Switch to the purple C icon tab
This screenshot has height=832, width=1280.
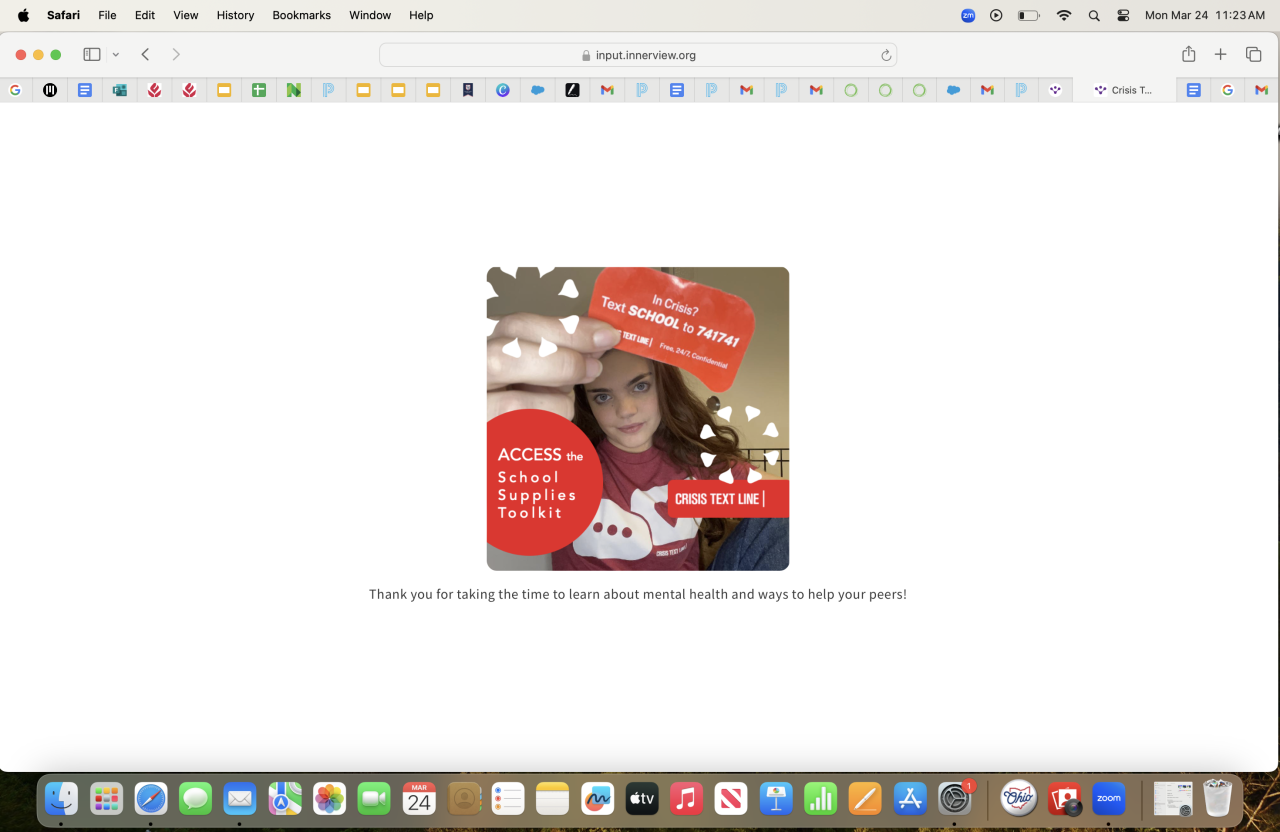click(503, 90)
